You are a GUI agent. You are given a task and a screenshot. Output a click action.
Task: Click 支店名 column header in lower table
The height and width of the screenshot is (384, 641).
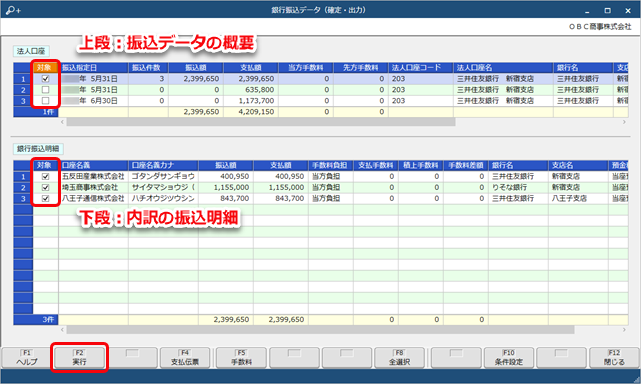pos(578,165)
